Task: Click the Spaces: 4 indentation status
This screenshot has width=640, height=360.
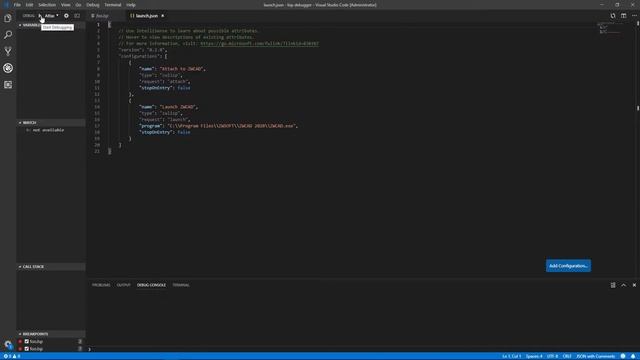Action: pos(534,356)
